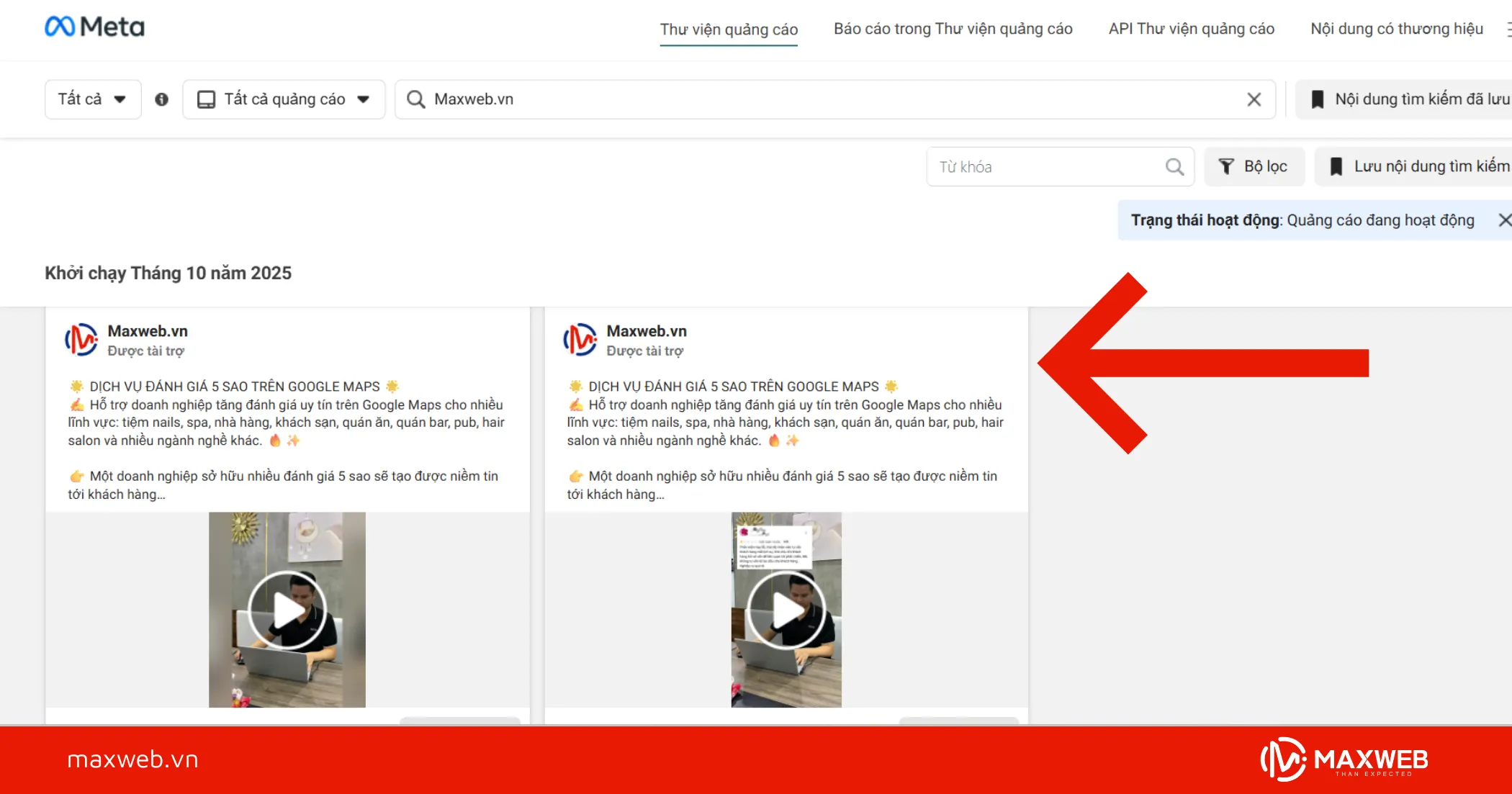Screen dimensions: 1512x794
Task: Click the info icon beside Tất cả
Action: coord(161,99)
